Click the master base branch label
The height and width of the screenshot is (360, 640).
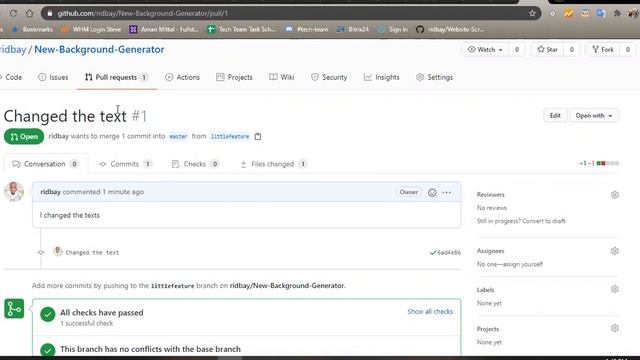178,136
